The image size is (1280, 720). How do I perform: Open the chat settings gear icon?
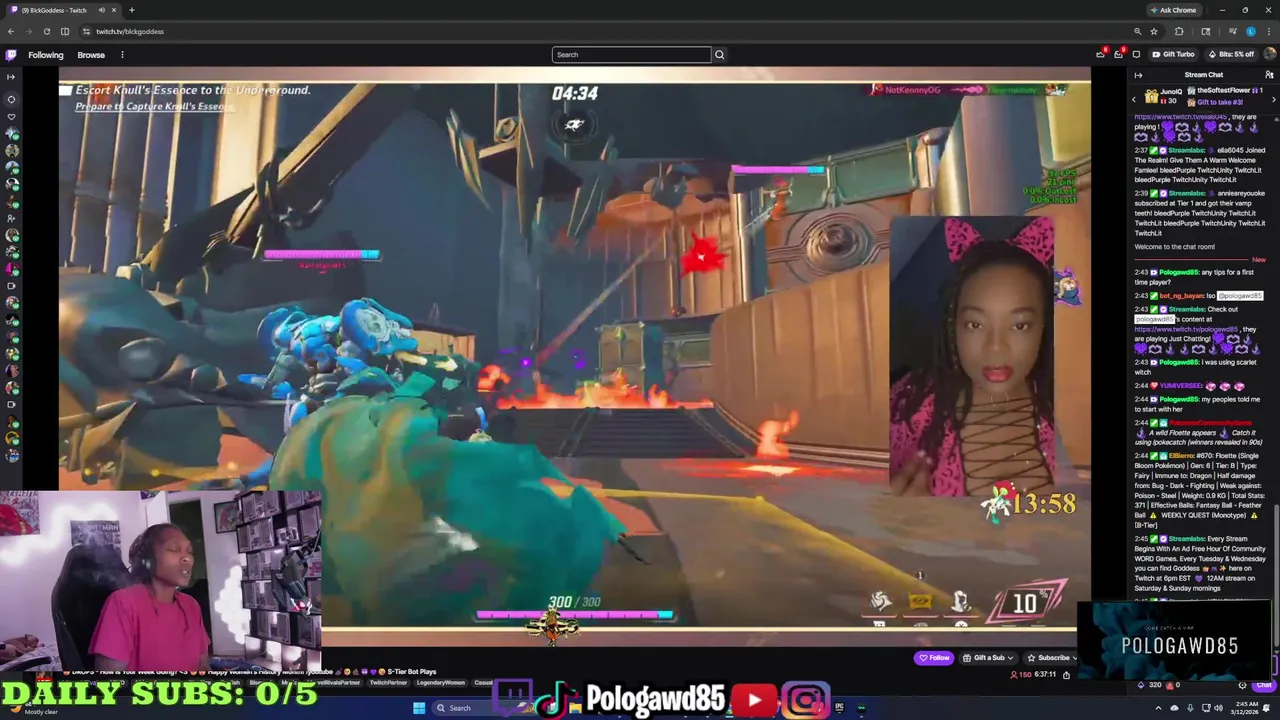click(1242, 685)
